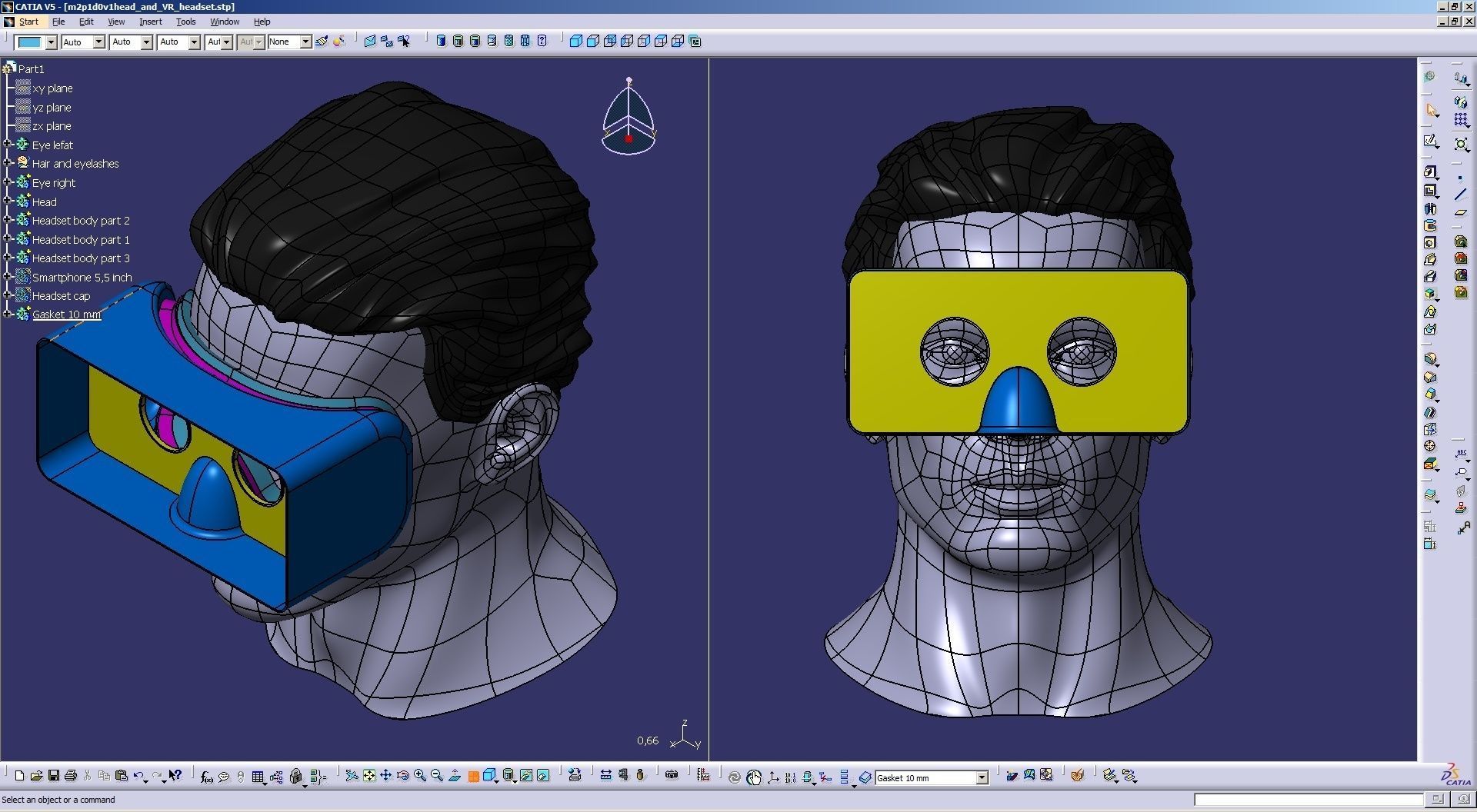The image size is (1477, 812).
Task: Click the Painter brush icon in the graphic properties toolbar
Action: tap(322, 42)
